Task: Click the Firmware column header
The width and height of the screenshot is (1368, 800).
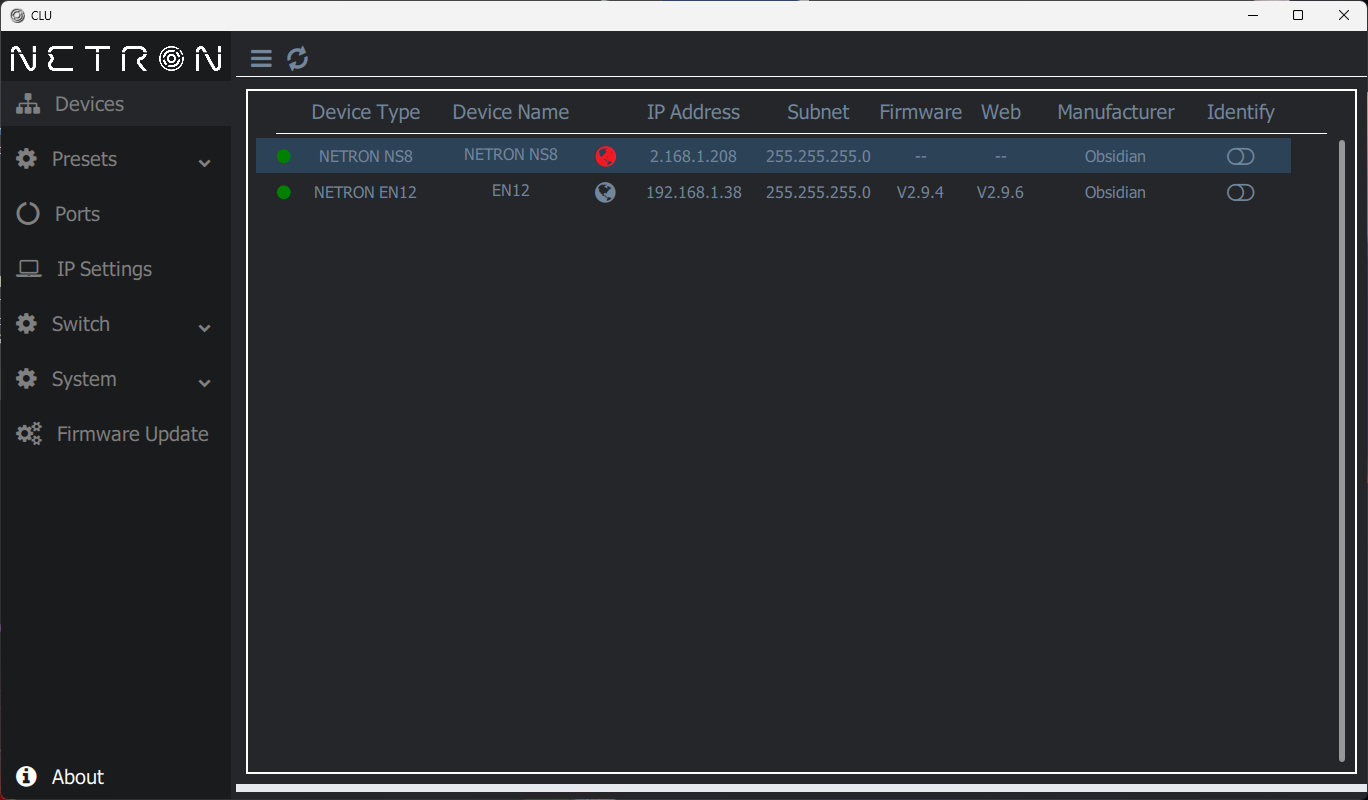Action: [x=921, y=112]
